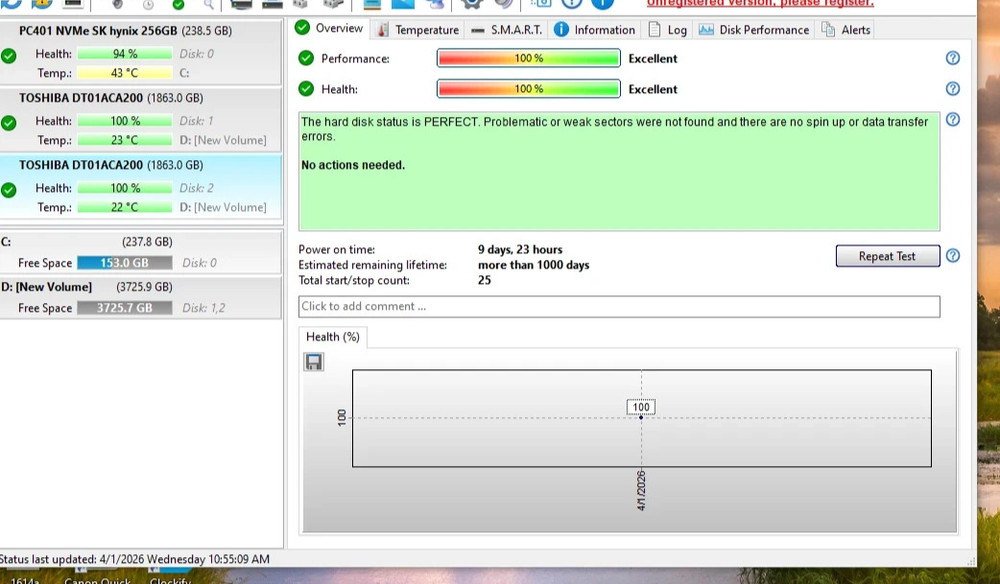The image size is (1000, 584).
Task: Click 'Disk: 1,2' label under D: volume
Action: pyautogui.click(x=203, y=308)
